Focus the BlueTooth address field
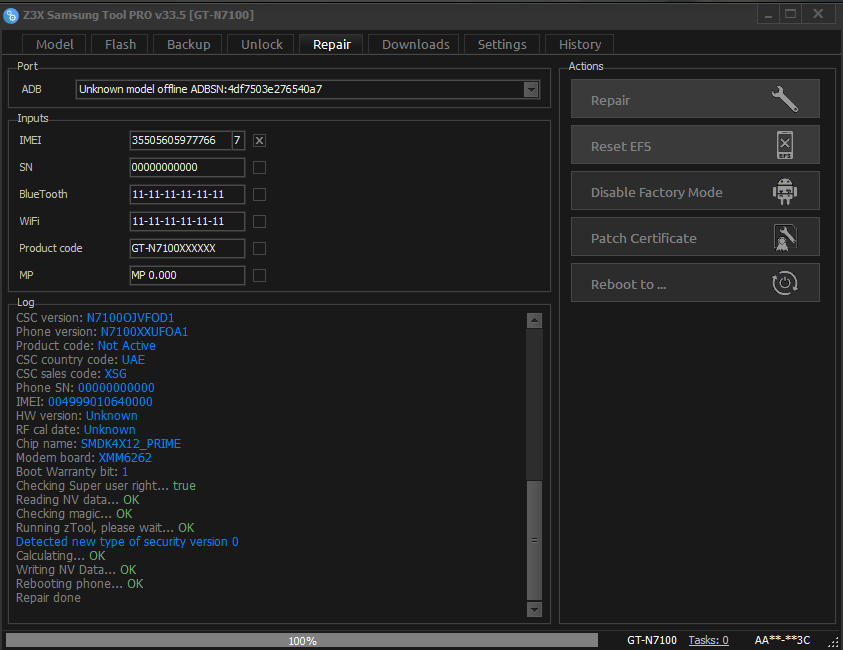 point(187,195)
